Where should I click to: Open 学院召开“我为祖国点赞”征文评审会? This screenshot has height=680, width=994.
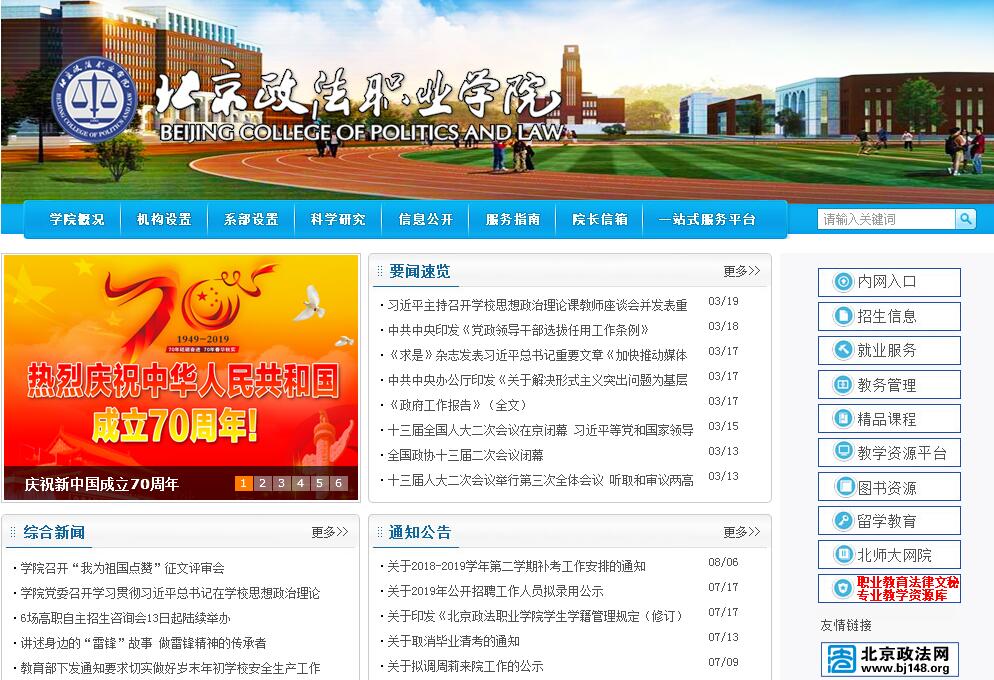122,568
